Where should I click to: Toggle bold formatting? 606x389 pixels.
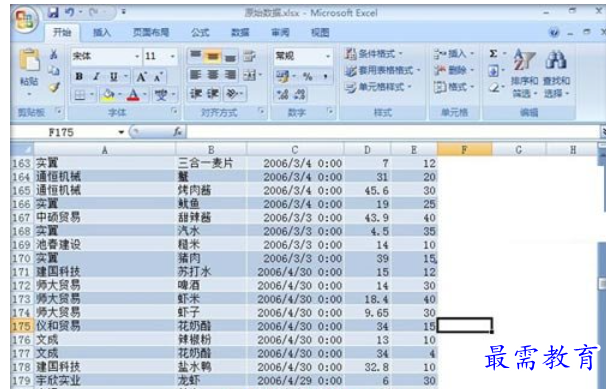click(79, 76)
